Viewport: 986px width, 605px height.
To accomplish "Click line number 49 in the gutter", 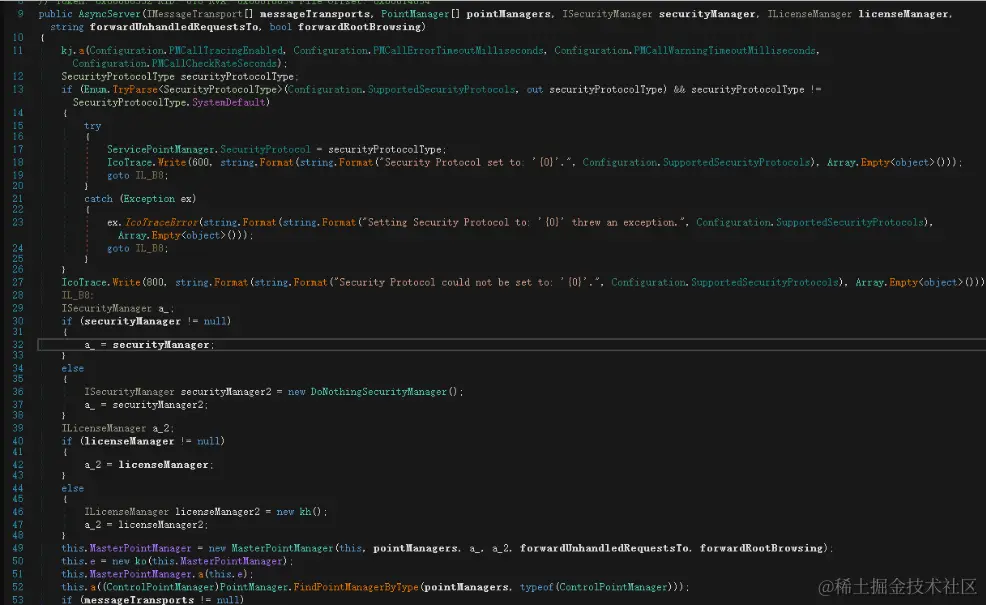I will [x=18, y=549].
